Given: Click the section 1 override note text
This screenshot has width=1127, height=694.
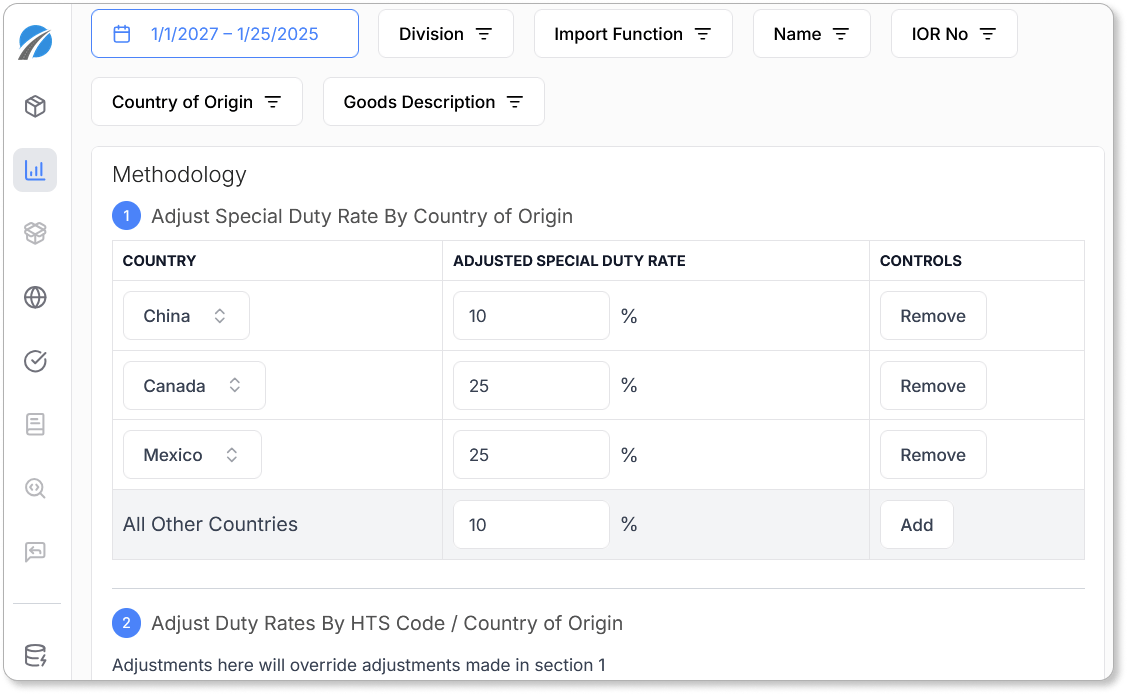Looking at the screenshot, I should click(x=359, y=665).
